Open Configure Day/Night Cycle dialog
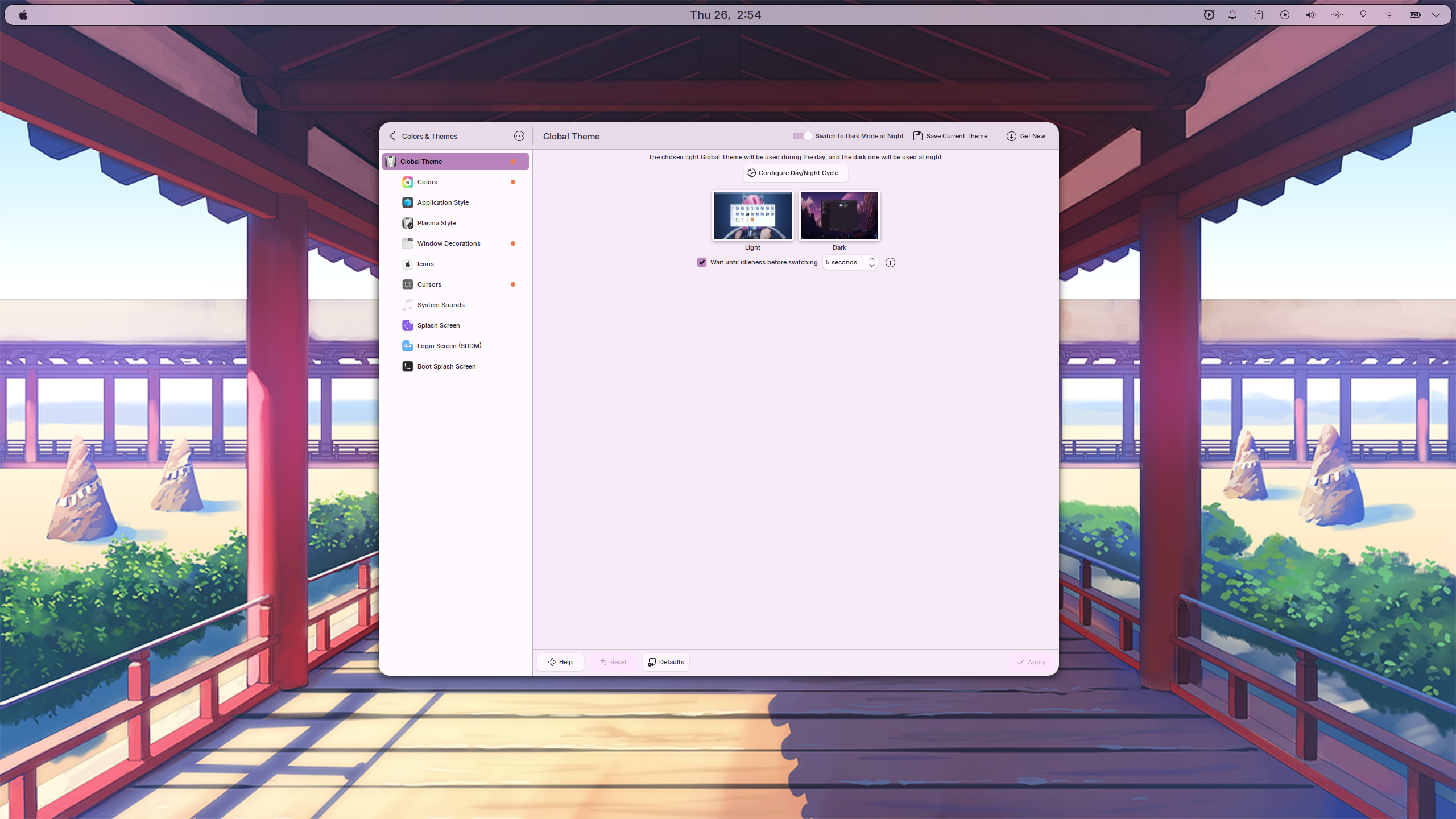Image resolution: width=1456 pixels, height=819 pixels. (x=795, y=173)
